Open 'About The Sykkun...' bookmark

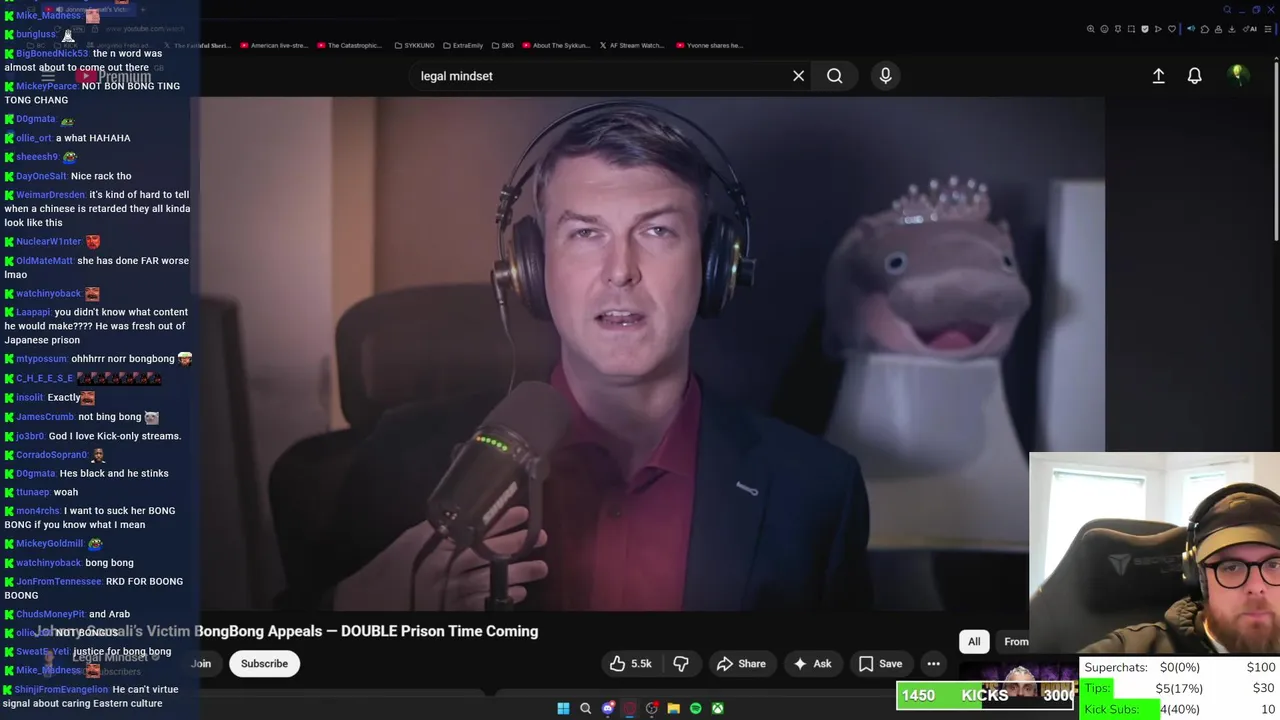[556, 45]
